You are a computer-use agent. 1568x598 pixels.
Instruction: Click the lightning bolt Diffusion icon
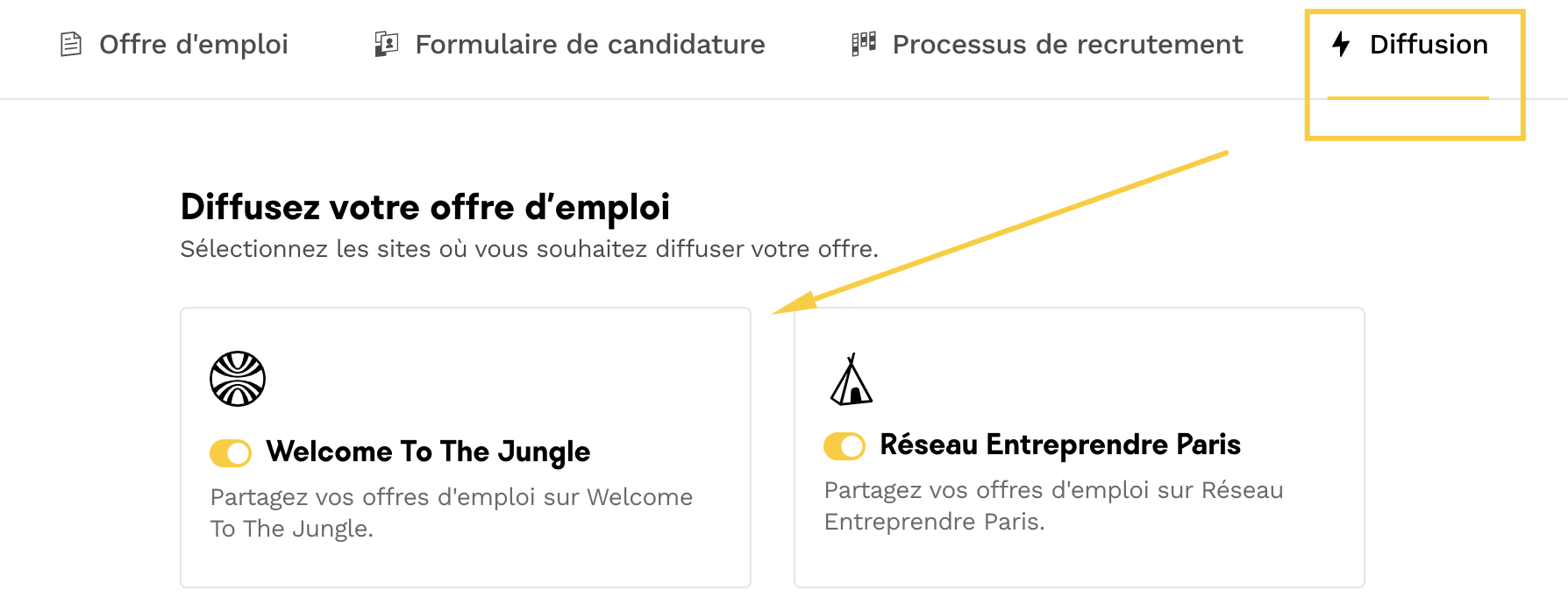[x=1341, y=44]
